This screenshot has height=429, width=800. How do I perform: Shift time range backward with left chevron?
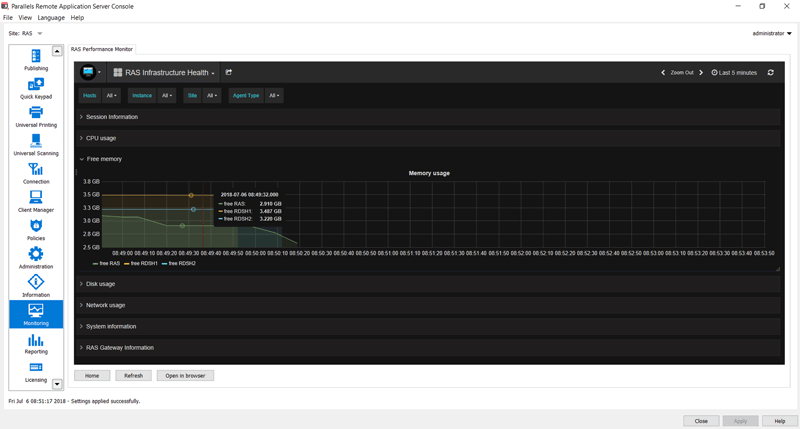663,72
